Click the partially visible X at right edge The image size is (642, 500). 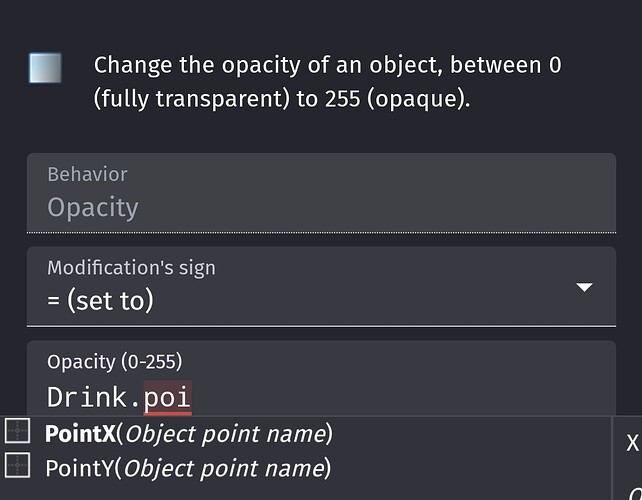point(632,443)
